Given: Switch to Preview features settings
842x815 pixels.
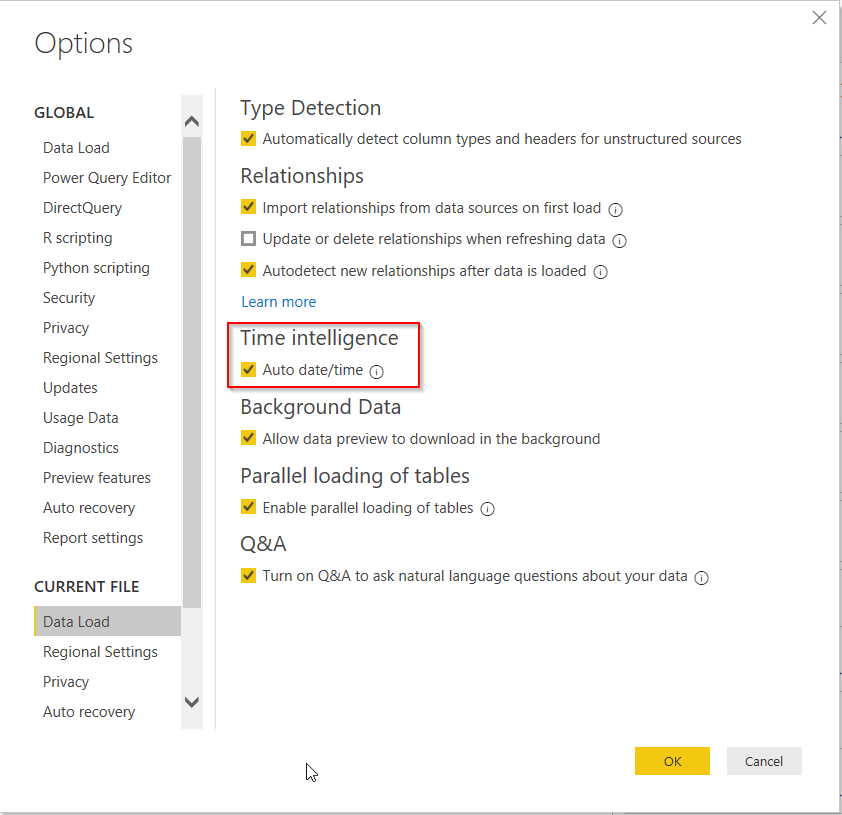Looking at the screenshot, I should [97, 477].
